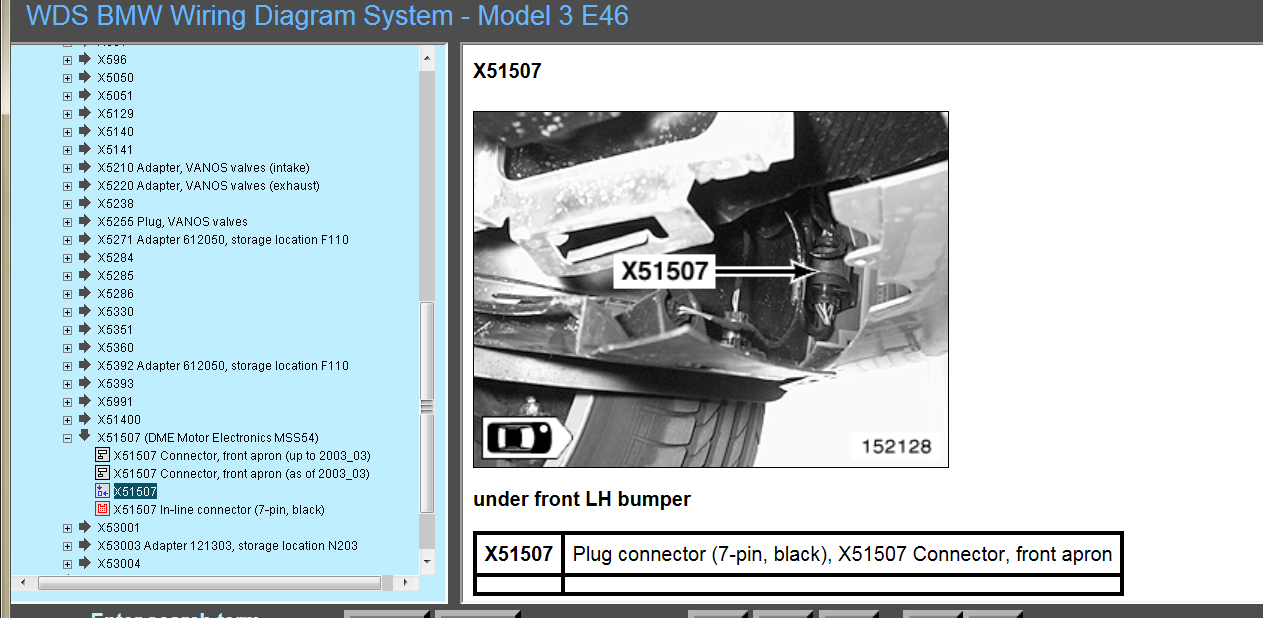Select the highlighted X51507 location entry
1263x618 pixels.
135,492
